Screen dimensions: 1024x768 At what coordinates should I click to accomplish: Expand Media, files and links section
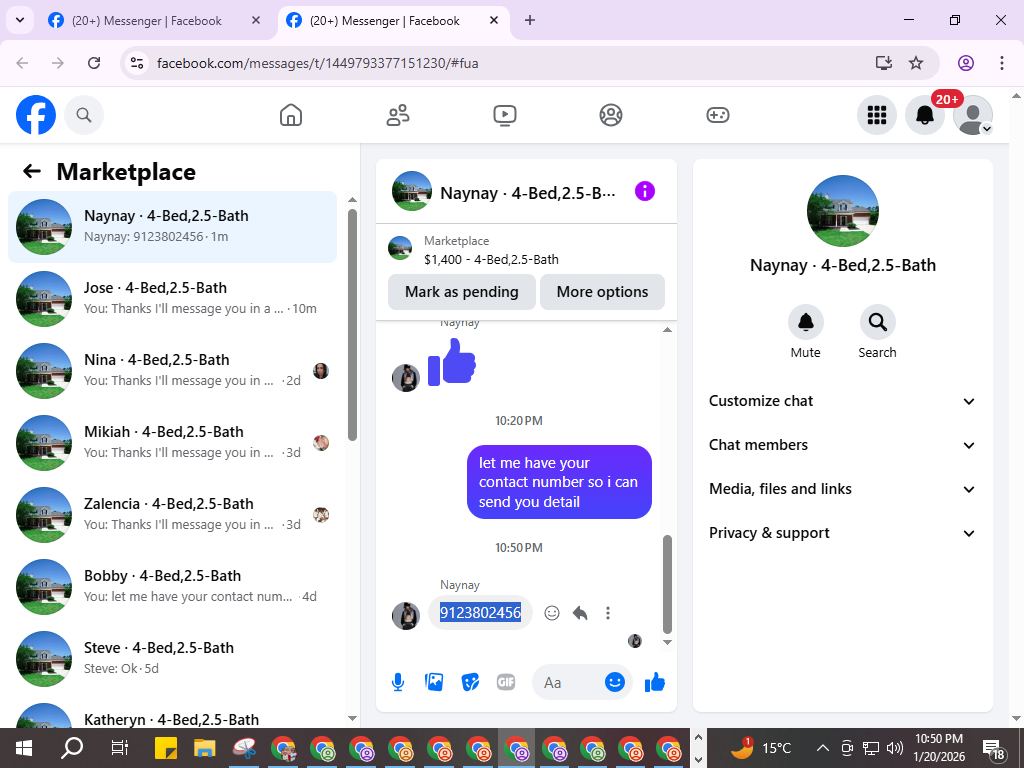[x=842, y=489]
